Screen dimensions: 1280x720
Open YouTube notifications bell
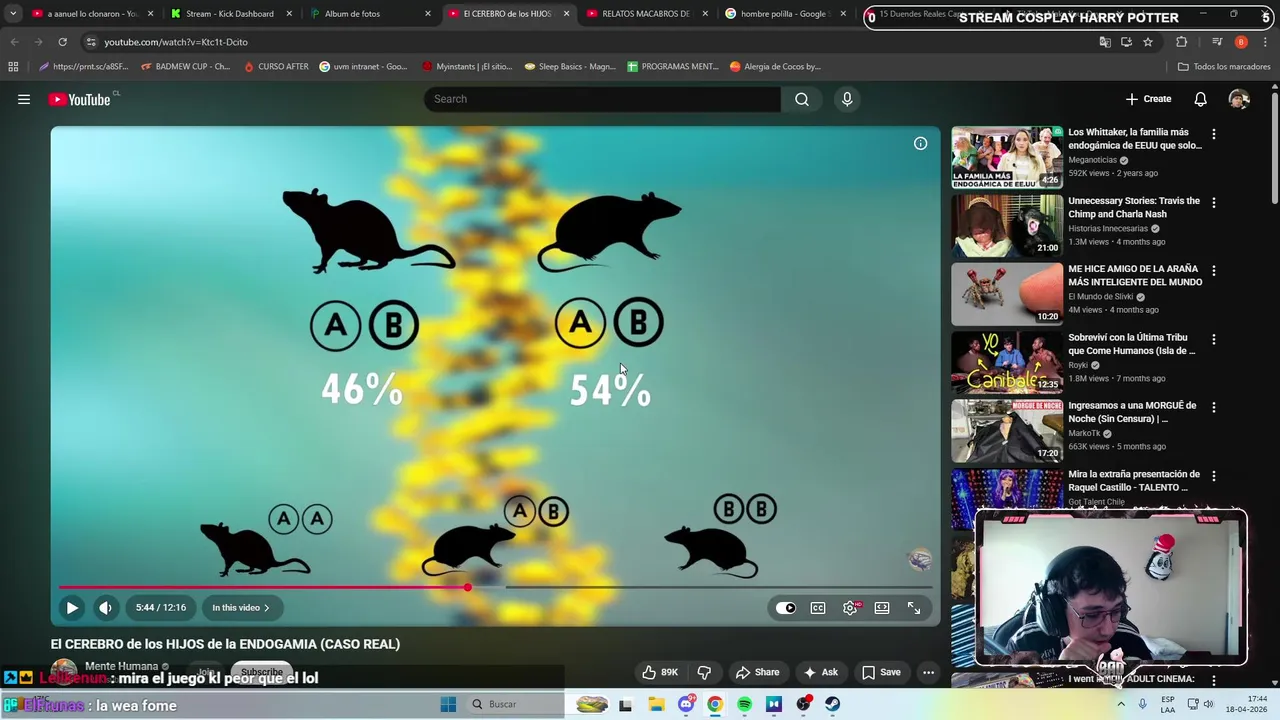pyautogui.click(x=1200, y=99)
